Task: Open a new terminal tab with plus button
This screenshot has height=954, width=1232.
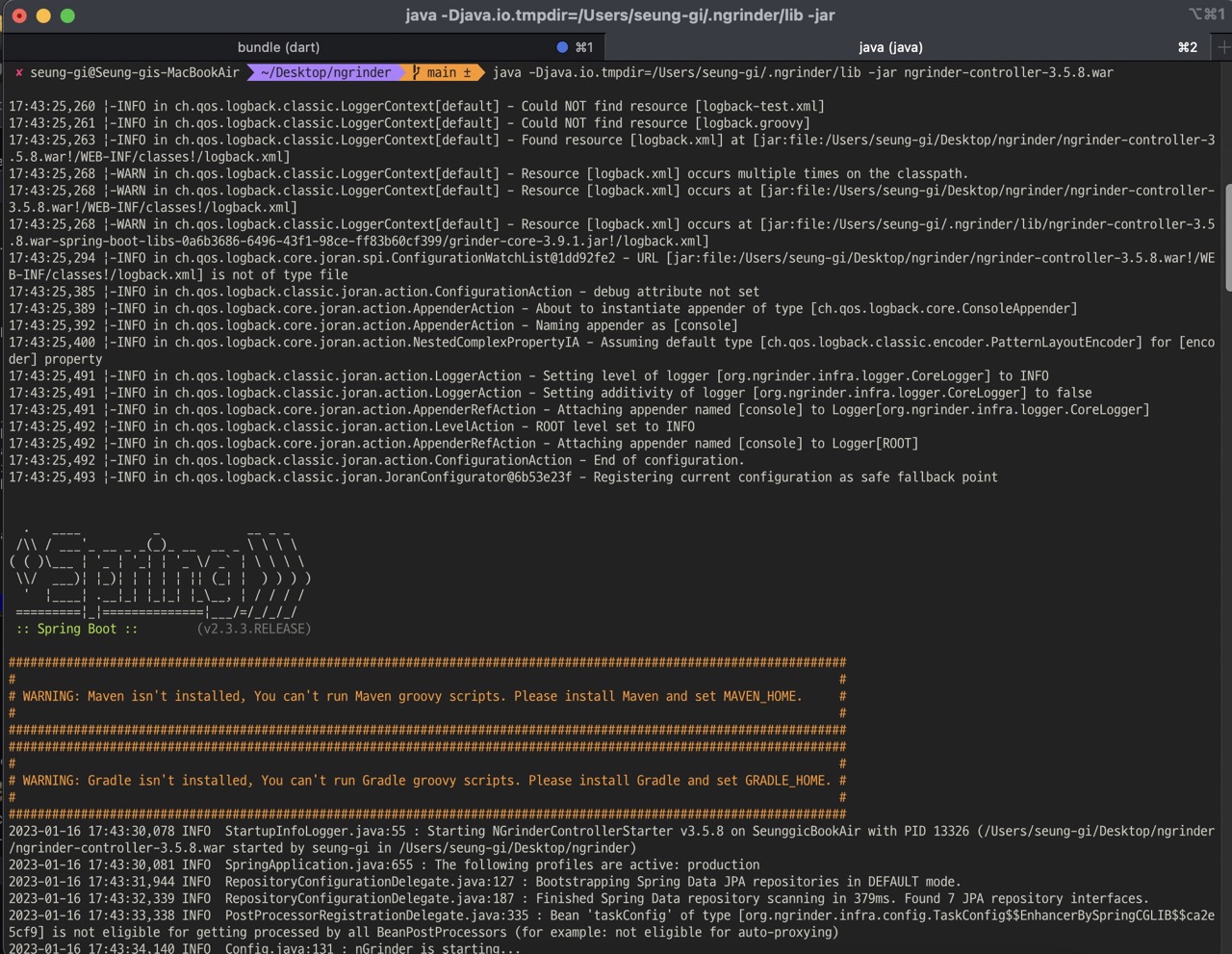Action: click(x=1223, y=47)
